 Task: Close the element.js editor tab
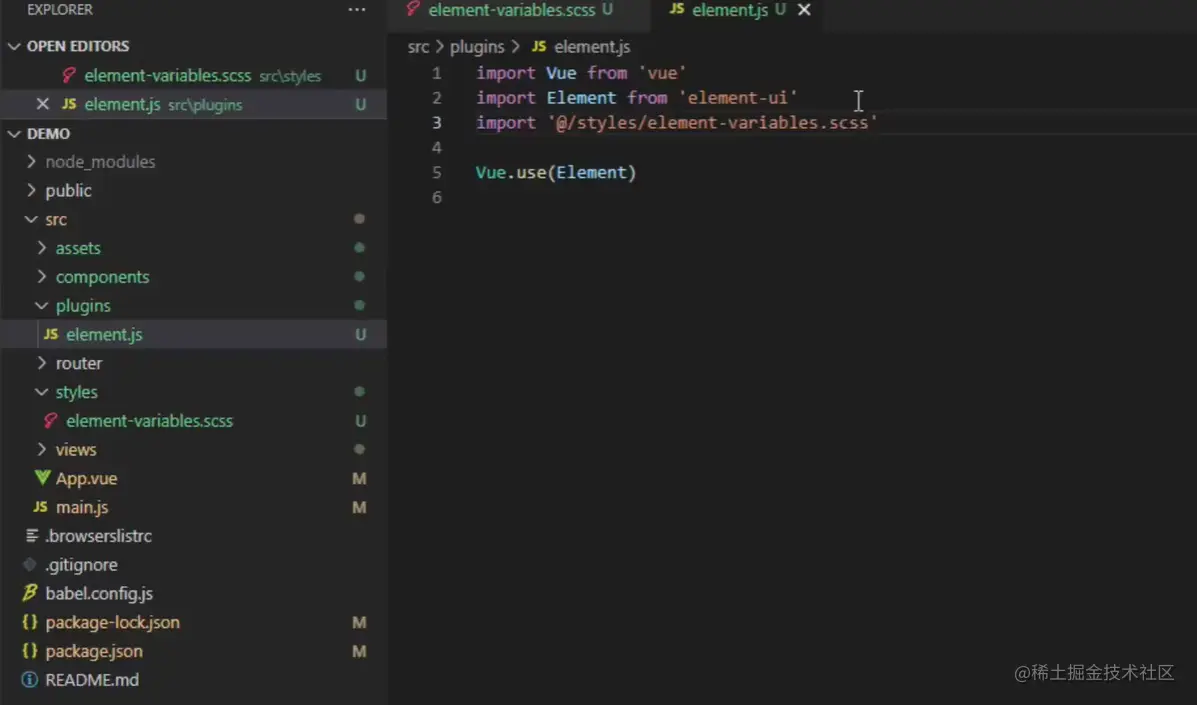pyautogui.click(x=804, y=10)
